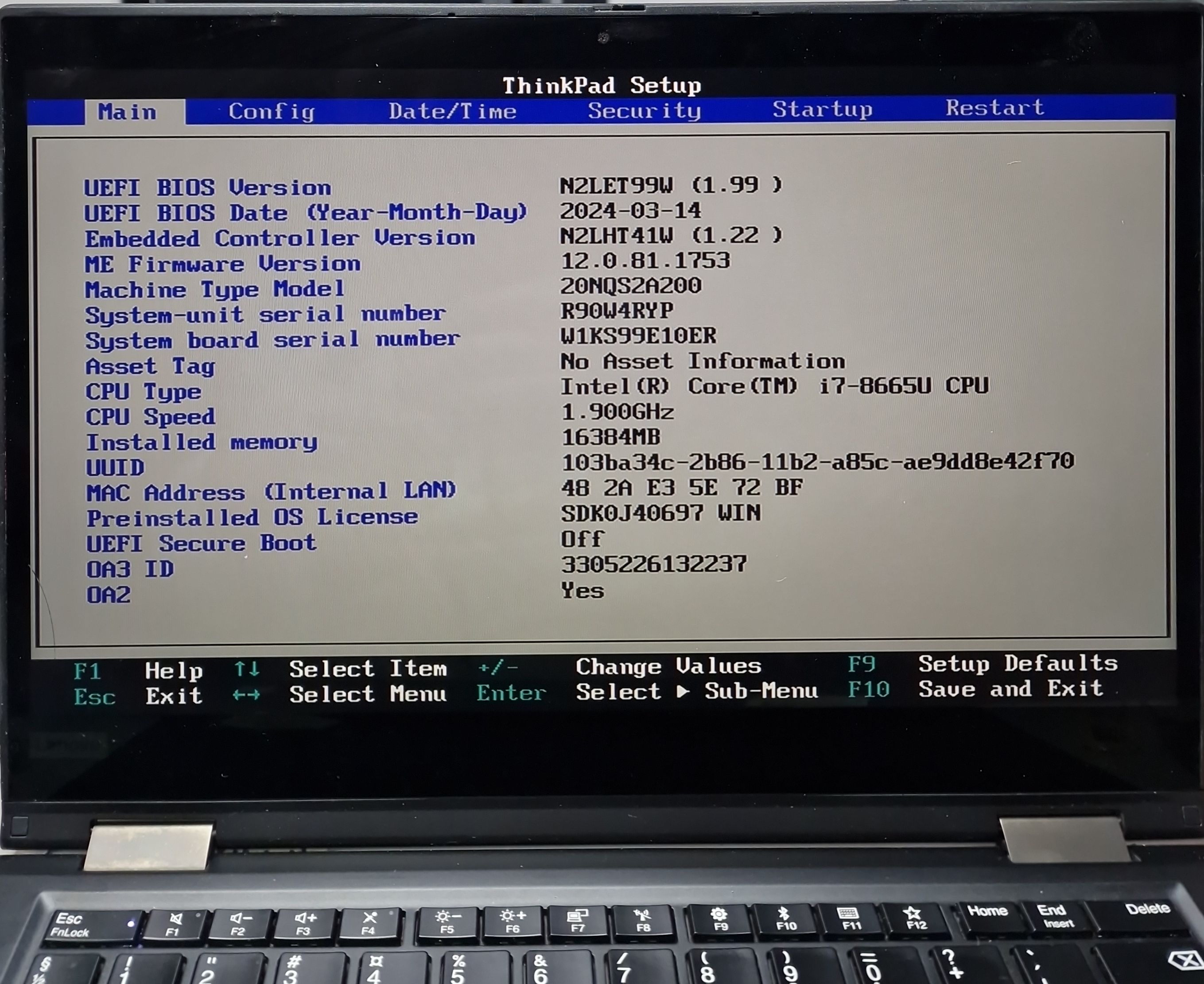The width and height of the screenshot is (1204, 984).
Task: Click the No Asset Information value
Action: click(x=703, y=361)
